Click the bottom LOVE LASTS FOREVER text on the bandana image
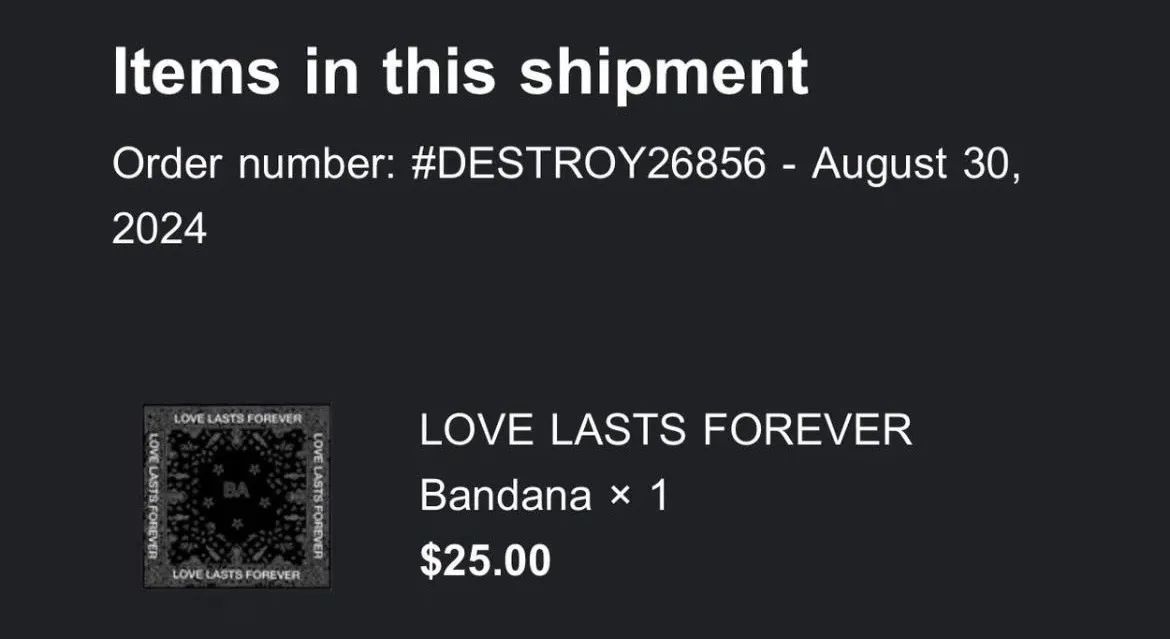The width and height of the screenshot is (1170, 639). [x=237, y=574]
